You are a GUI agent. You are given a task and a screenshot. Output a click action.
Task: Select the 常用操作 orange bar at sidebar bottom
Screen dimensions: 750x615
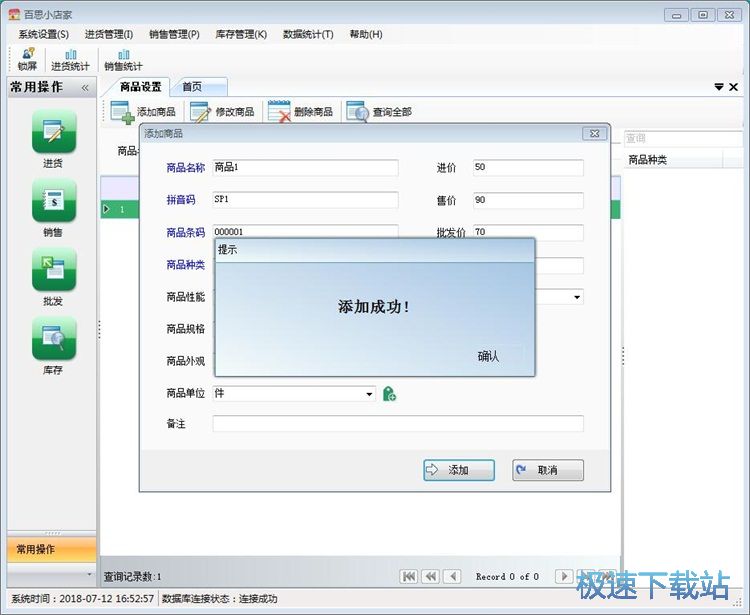52,549
